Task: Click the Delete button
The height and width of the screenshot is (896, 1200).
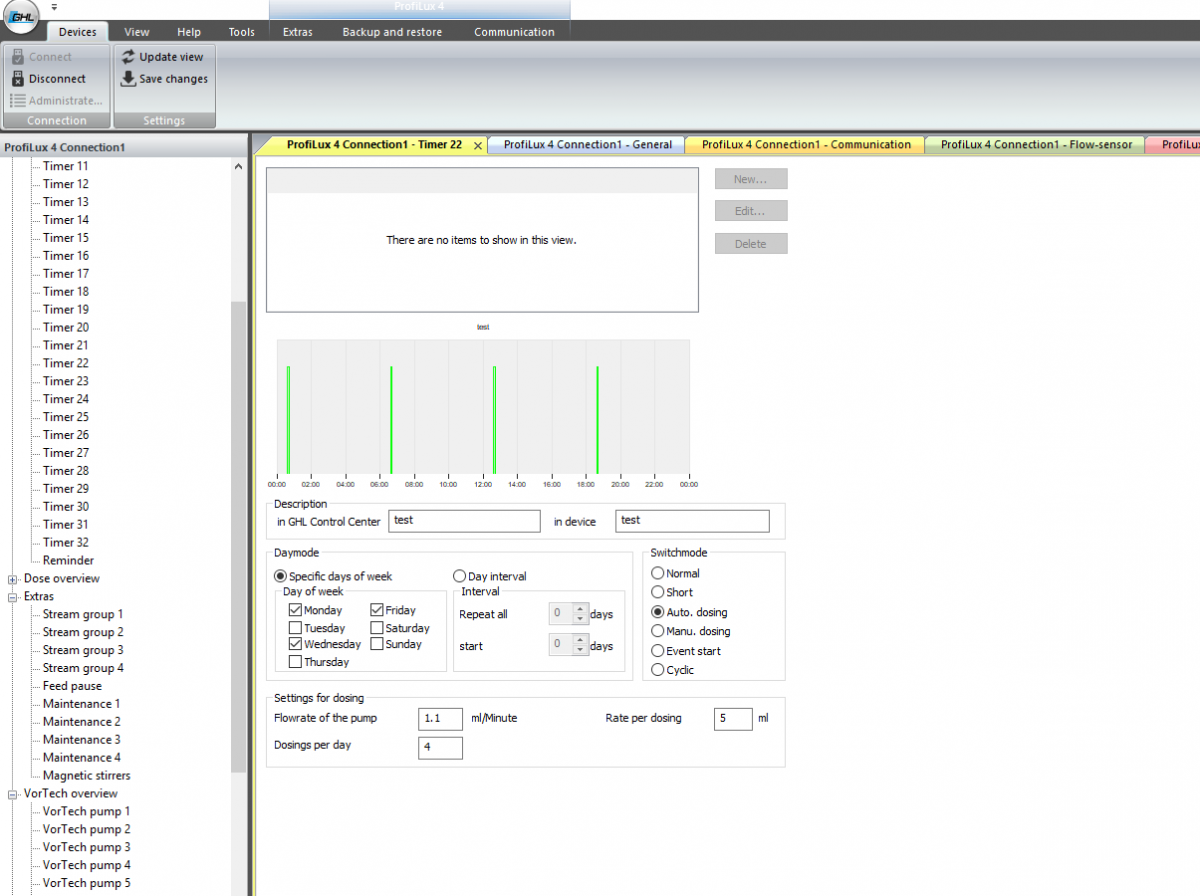Action: coord(751,244)
